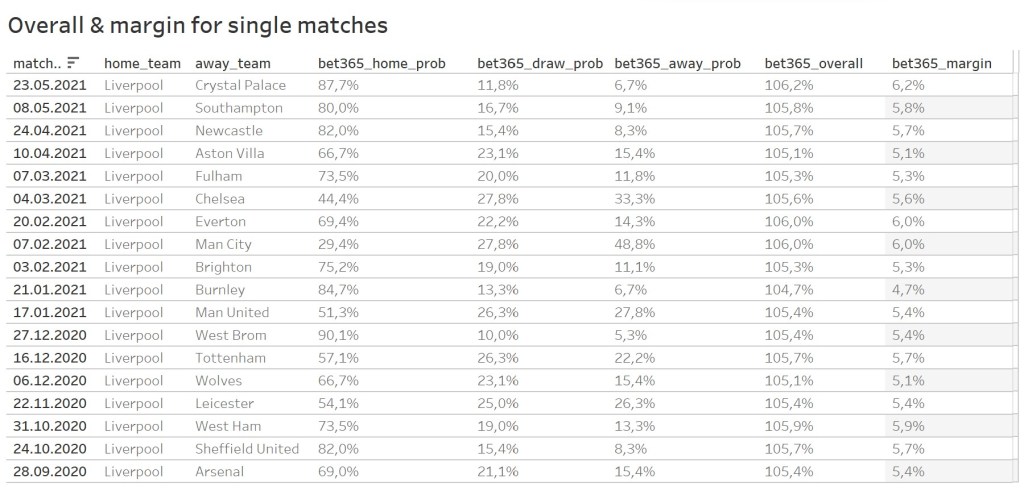1024x491 pixels.
Task: Click the away_team column header
Action: click(x=232, y=63)
